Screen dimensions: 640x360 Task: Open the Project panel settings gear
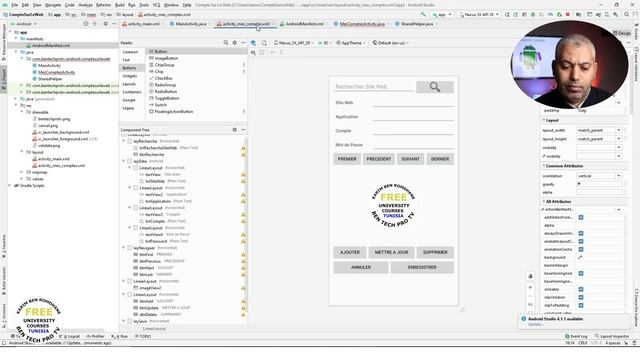(105, 24)
